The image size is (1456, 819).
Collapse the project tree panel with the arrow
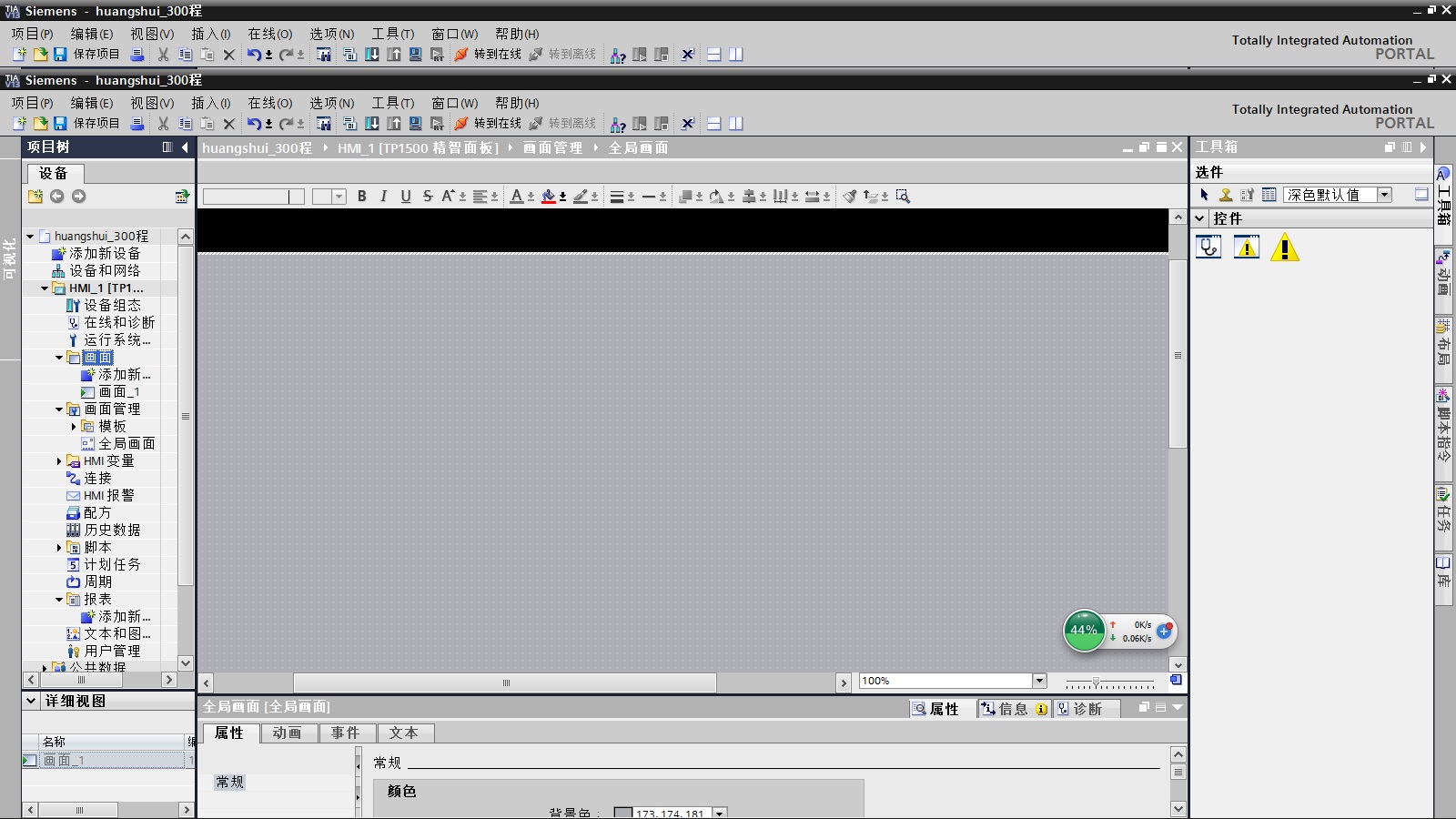pos(186,147)
